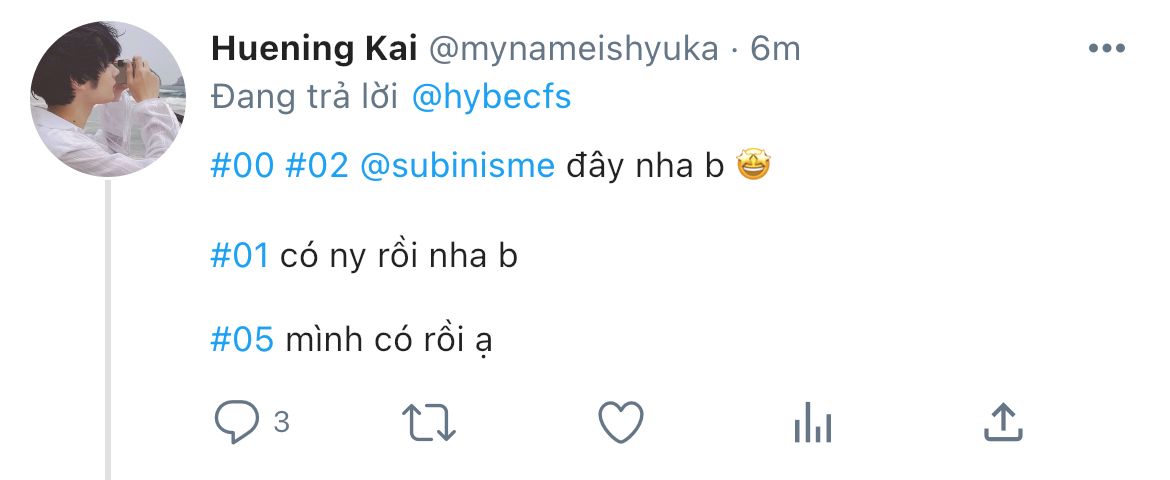Click the 6m timestamp
This screenshot has width=1170, height=480.
click(775, 48)
